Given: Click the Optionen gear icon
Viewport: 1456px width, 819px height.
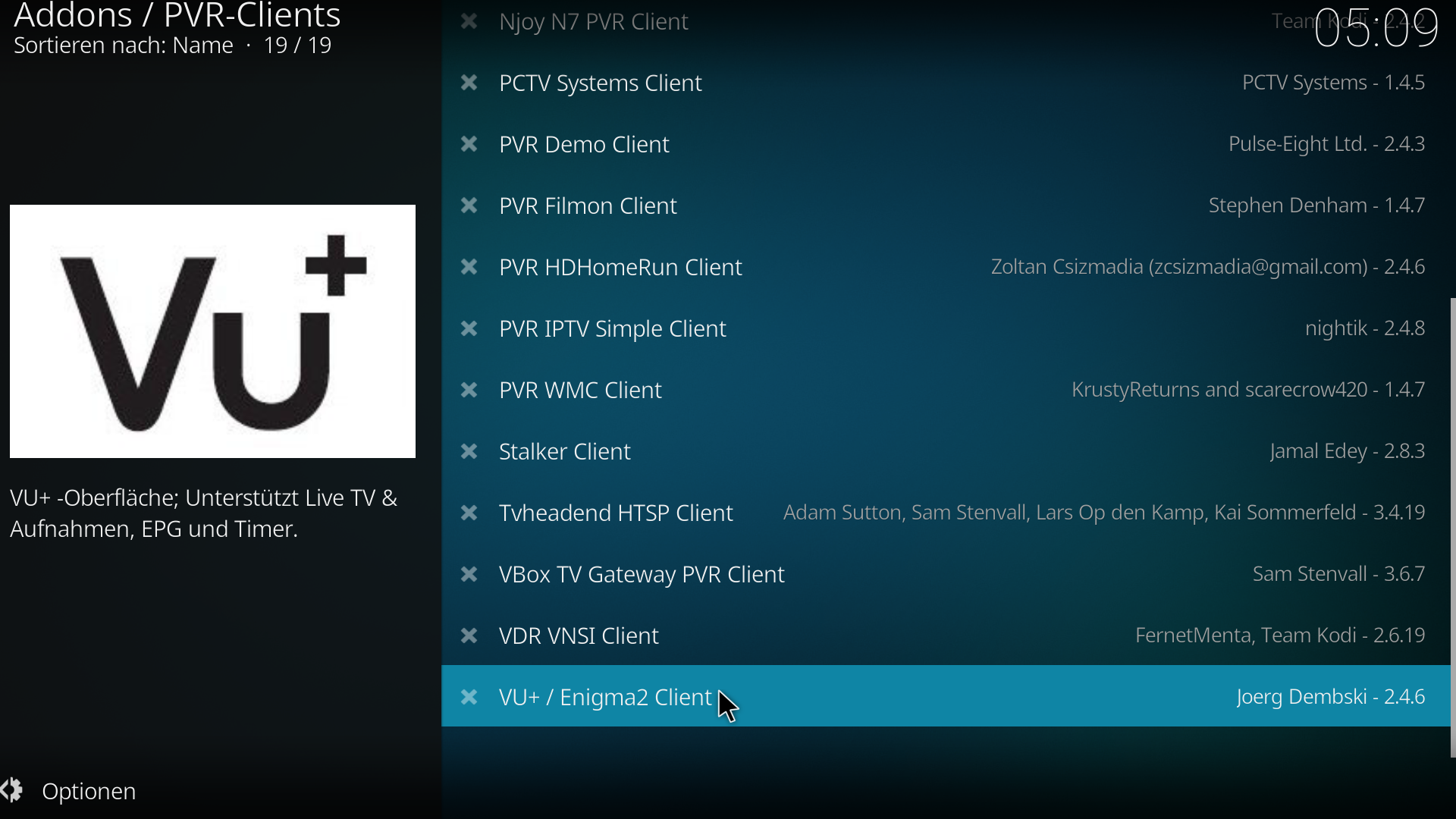Looking at the screenshot, I should pos(12,791).
